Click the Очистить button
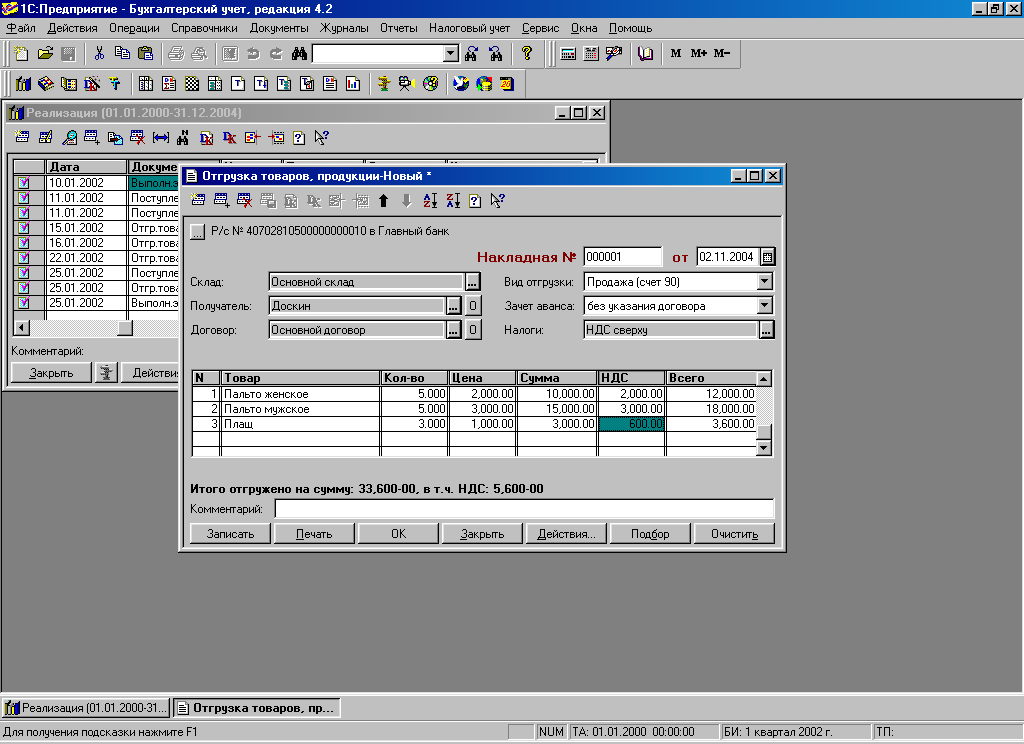 (x=734, y=534)
